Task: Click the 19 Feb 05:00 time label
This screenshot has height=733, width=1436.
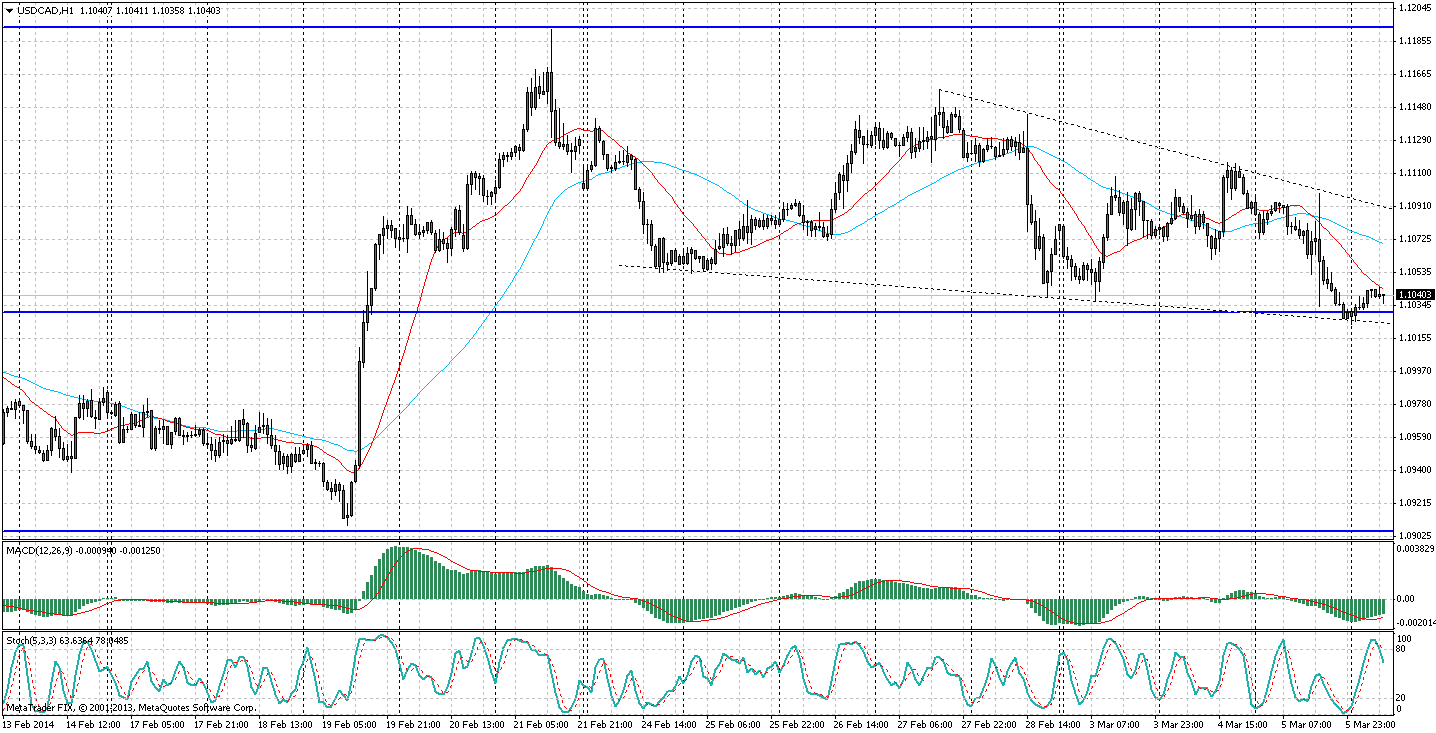Action: 350,723
